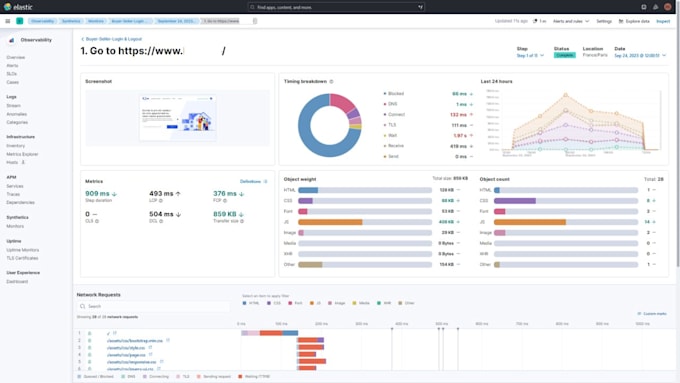The image size is (680, 383).
Task: Click the CLS info icon
Action: coord(97,221)
